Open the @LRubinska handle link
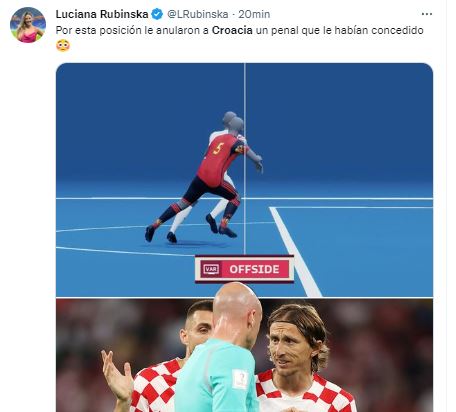456x412 pixels. 198,14
